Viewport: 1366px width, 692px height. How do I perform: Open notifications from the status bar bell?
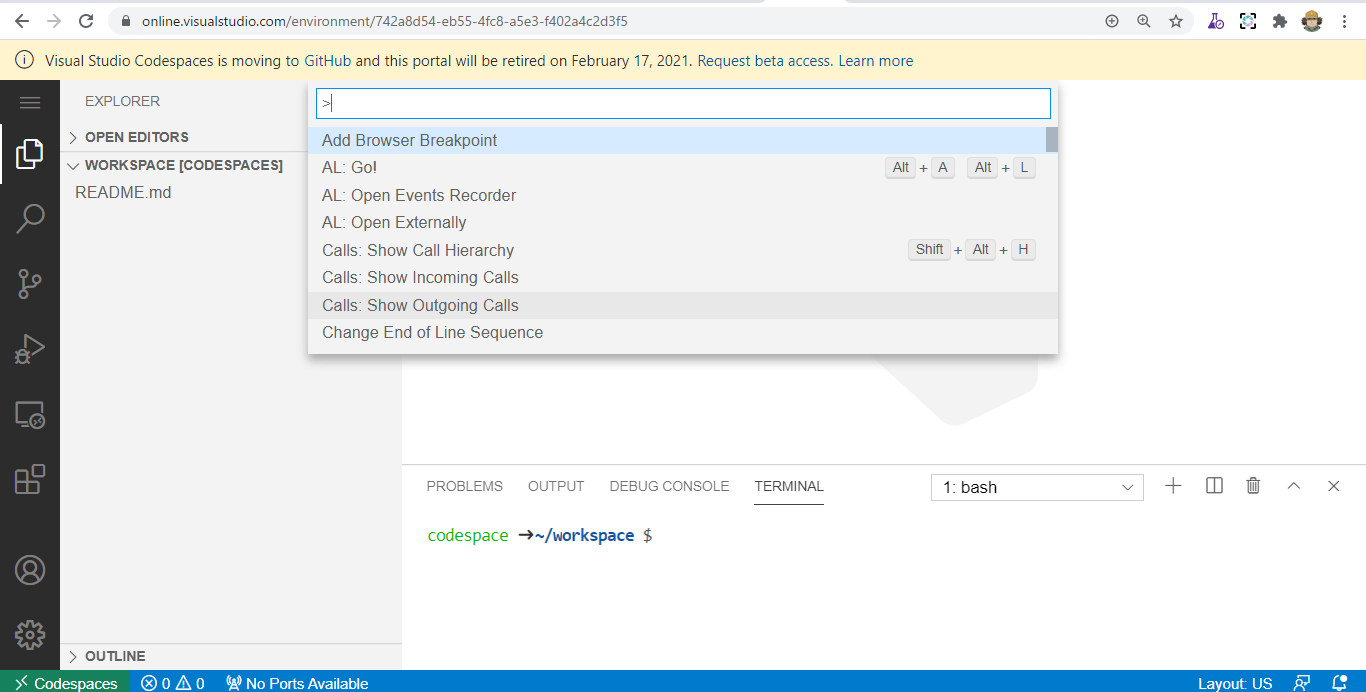pos(1341,683)
